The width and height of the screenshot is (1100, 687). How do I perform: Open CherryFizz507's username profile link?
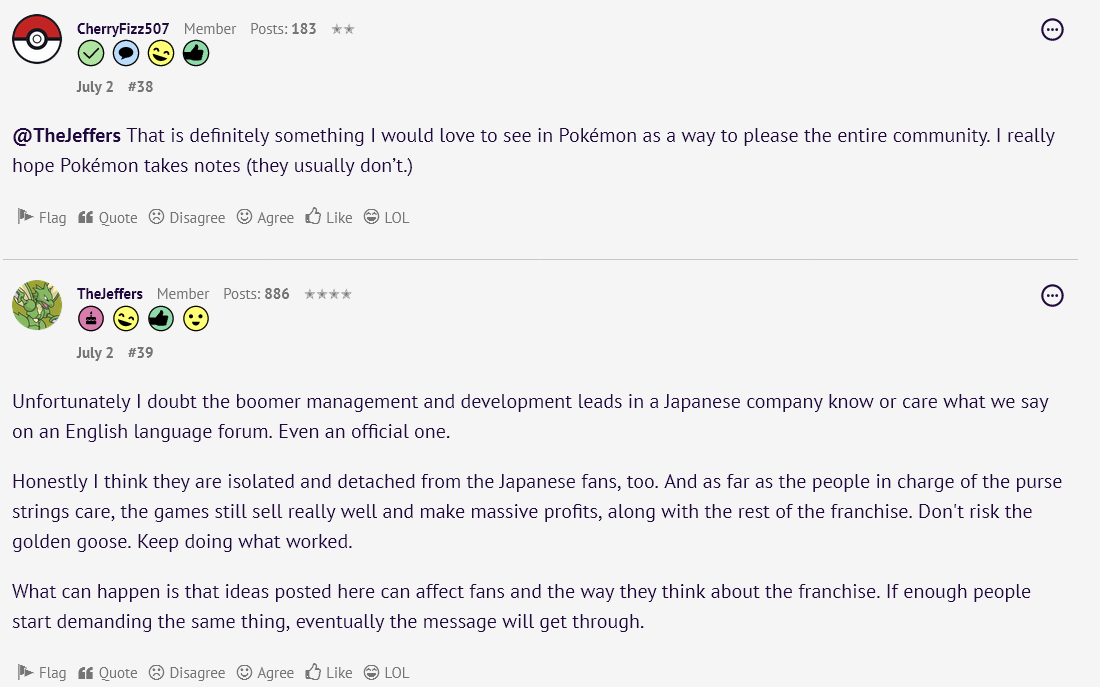123,29
